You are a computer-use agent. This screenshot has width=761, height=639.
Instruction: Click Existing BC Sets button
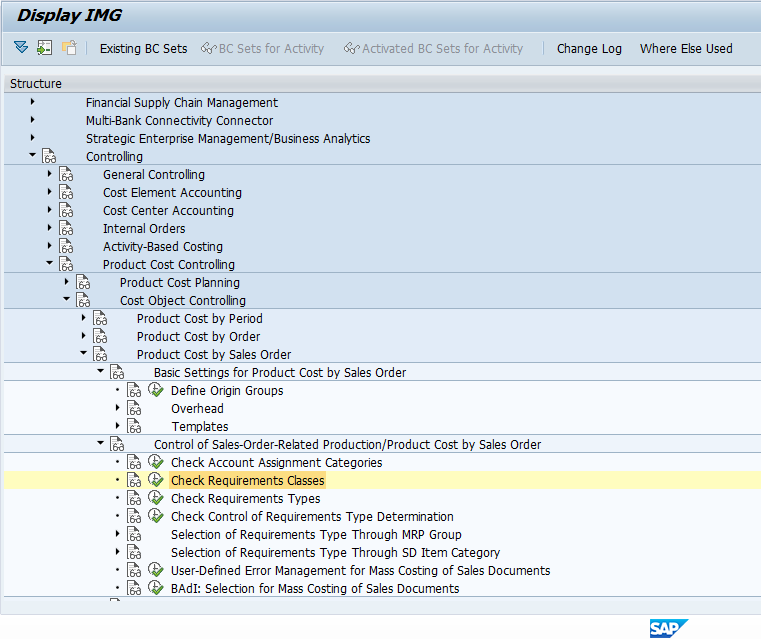pos(143,49)
